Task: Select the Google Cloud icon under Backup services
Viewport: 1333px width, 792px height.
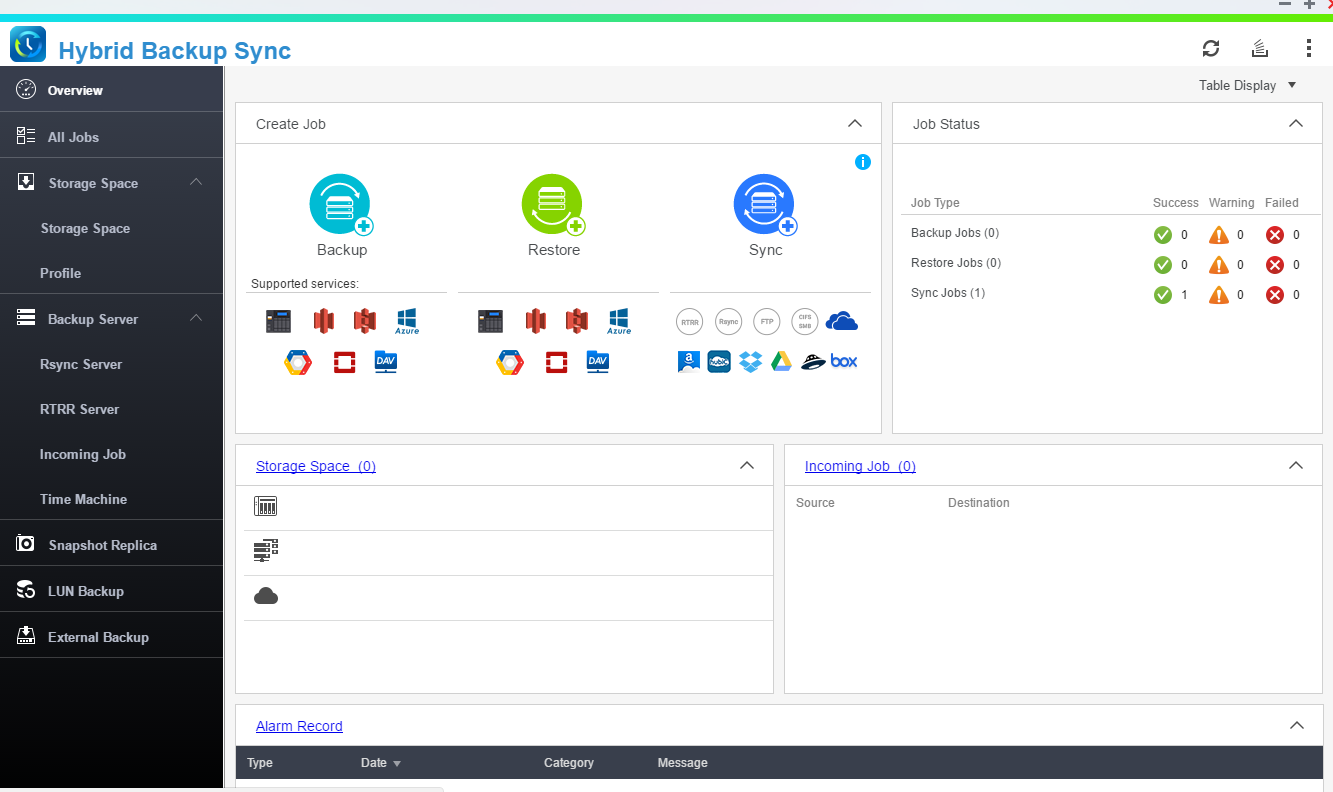Action: (x=298, y=362)
